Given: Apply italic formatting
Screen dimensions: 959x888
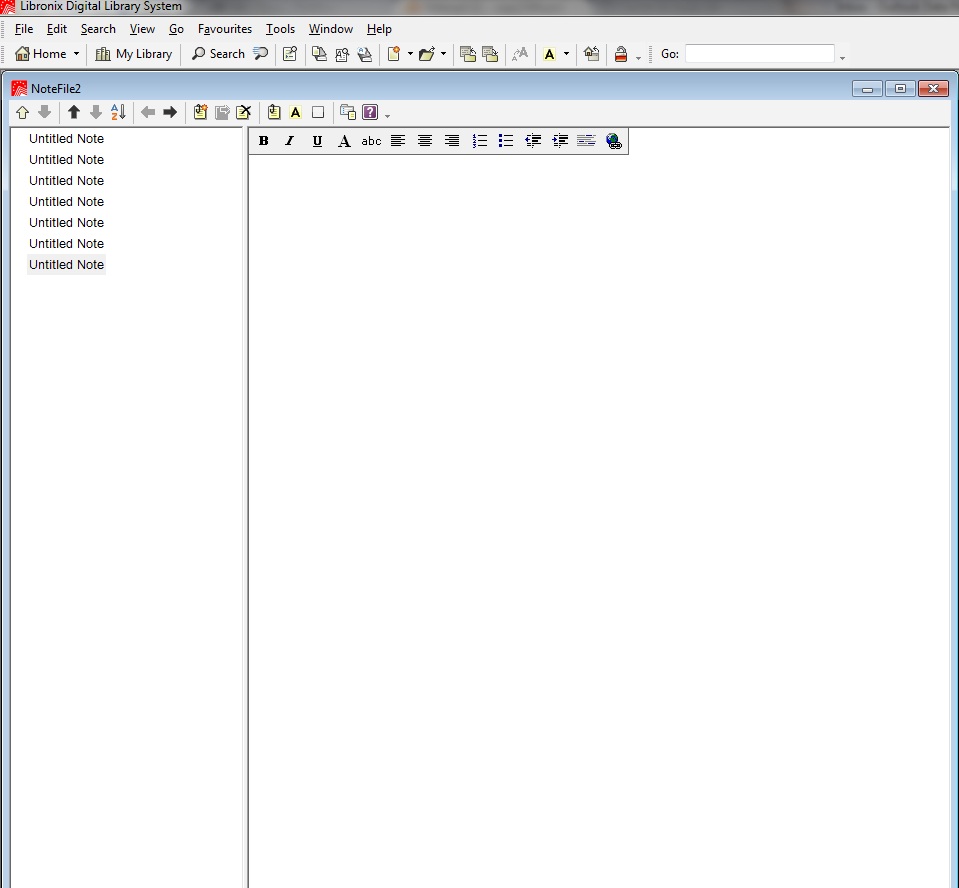Looking at the screenshot, I should click(289, 141).
